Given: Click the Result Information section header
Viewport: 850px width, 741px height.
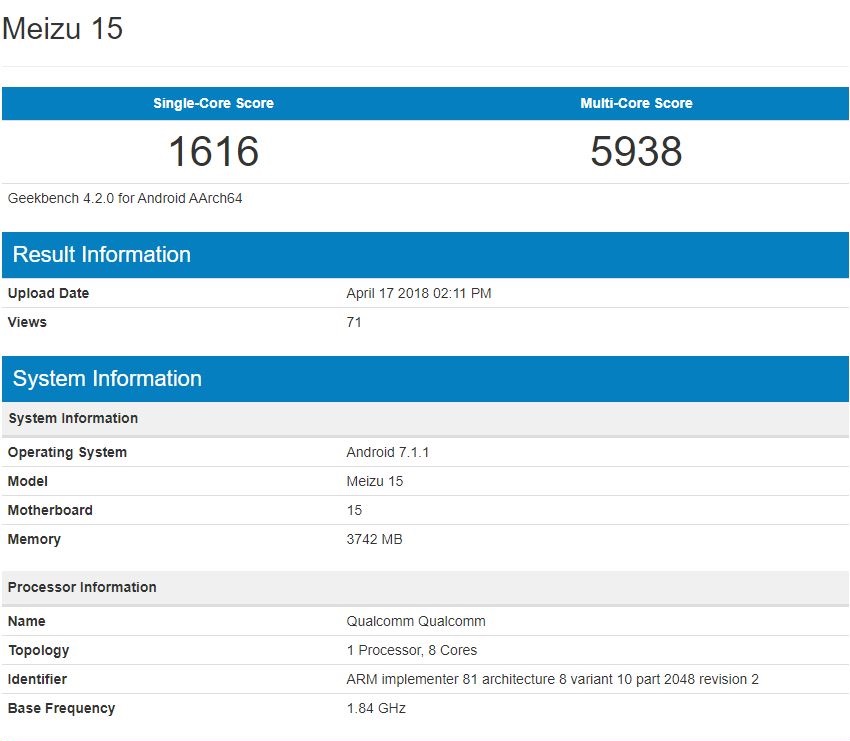Looking at the screenshot, I should 100,255.
